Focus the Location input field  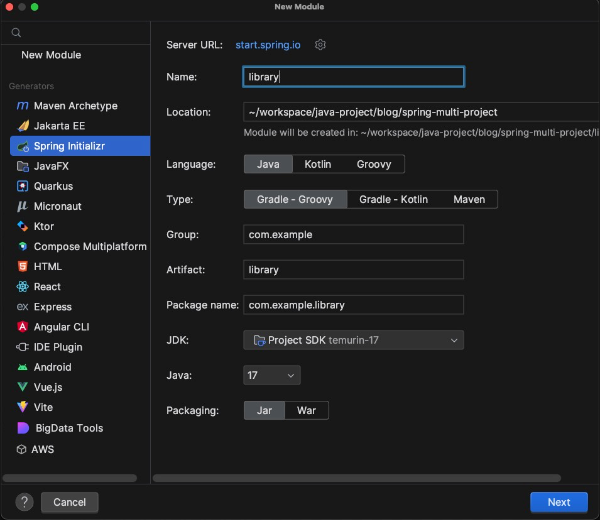(421, 112)
